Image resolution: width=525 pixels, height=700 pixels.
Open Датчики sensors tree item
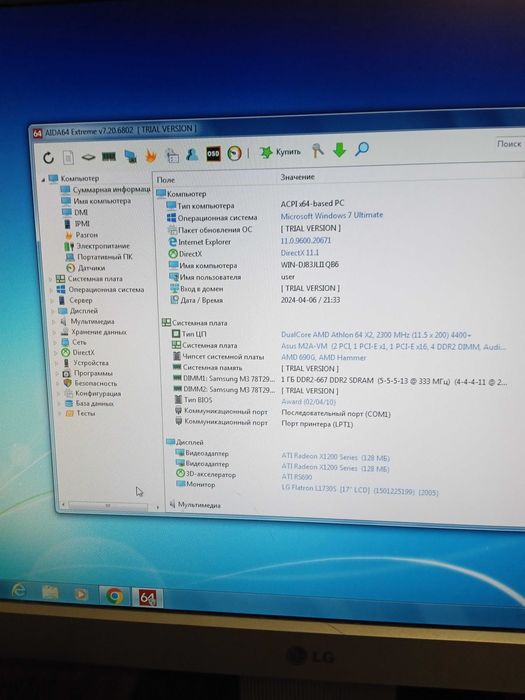point(86,268)
